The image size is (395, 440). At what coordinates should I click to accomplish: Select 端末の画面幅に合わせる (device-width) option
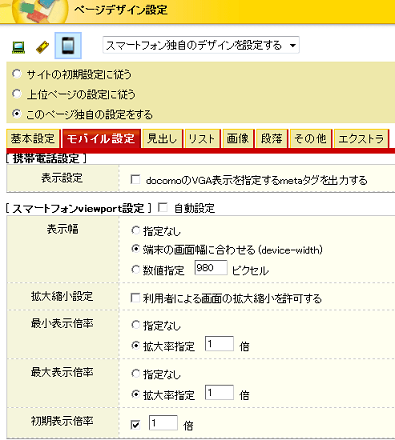pos(135,249)
